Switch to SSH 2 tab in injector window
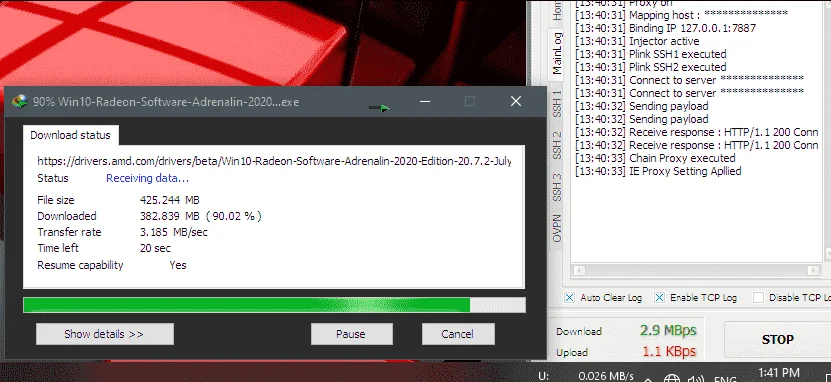 (556, 145)
